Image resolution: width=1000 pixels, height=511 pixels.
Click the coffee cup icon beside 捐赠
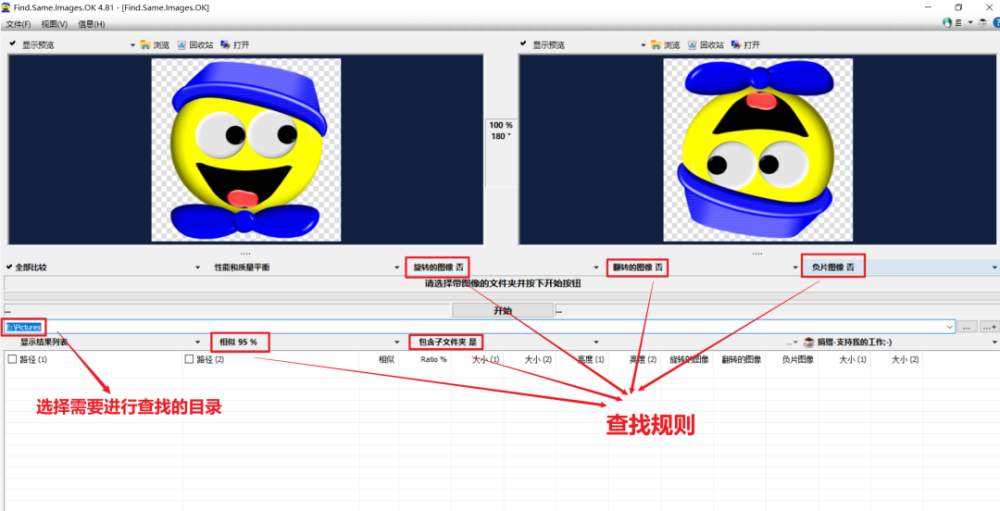click(x=809, y=343)
